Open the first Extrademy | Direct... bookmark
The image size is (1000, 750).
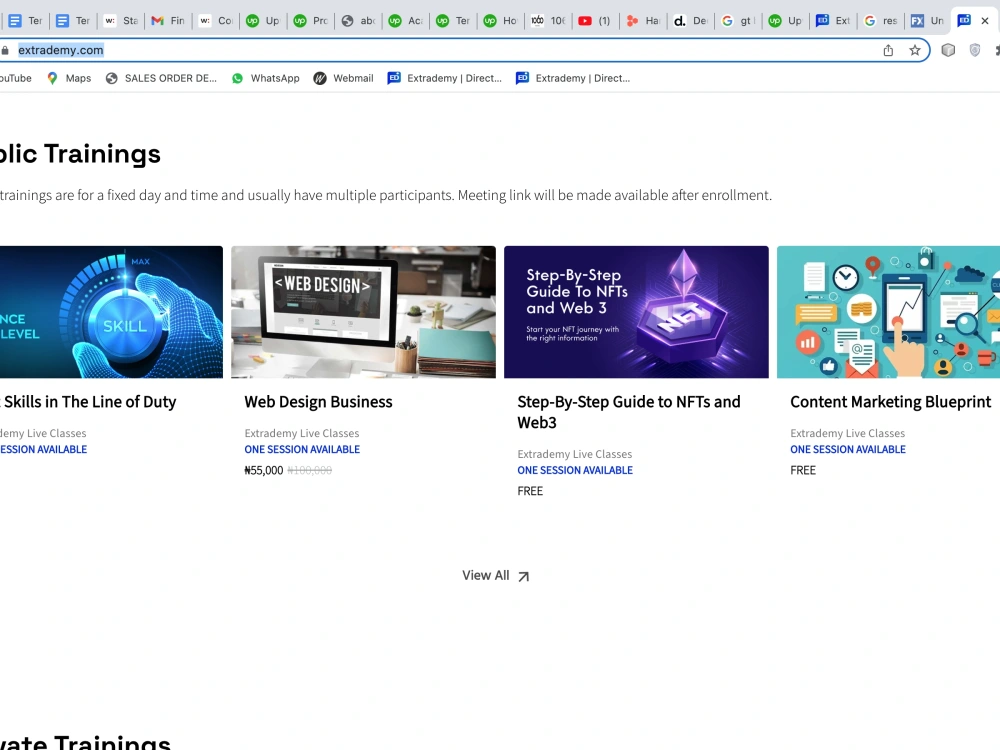click(x=445, y=78)
